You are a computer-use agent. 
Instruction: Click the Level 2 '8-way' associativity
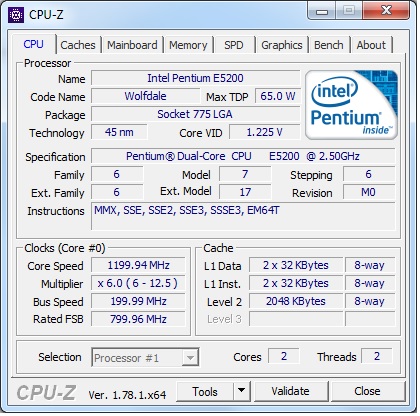click(370, 301)
